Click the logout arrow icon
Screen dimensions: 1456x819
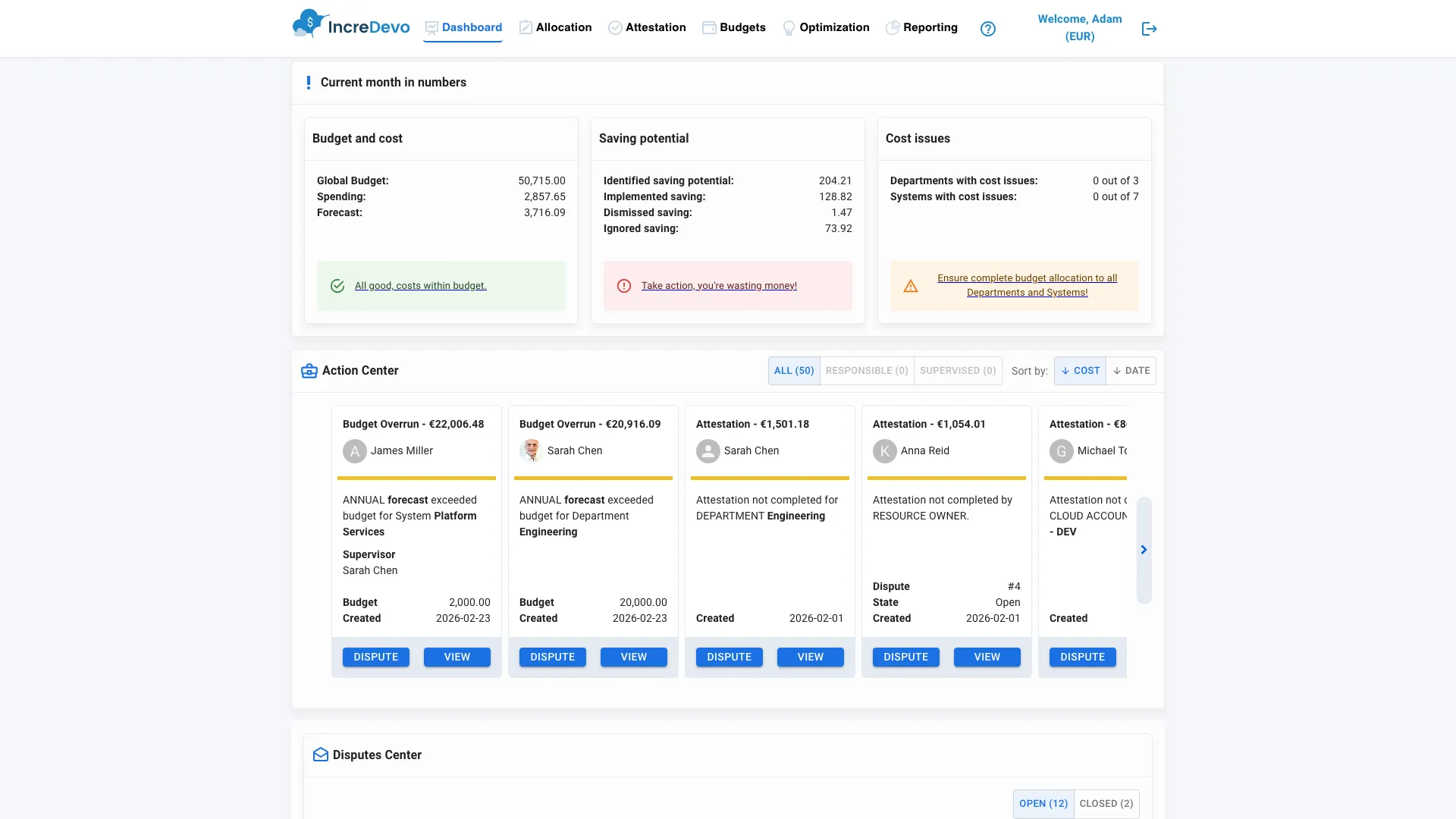point(1149,29)
